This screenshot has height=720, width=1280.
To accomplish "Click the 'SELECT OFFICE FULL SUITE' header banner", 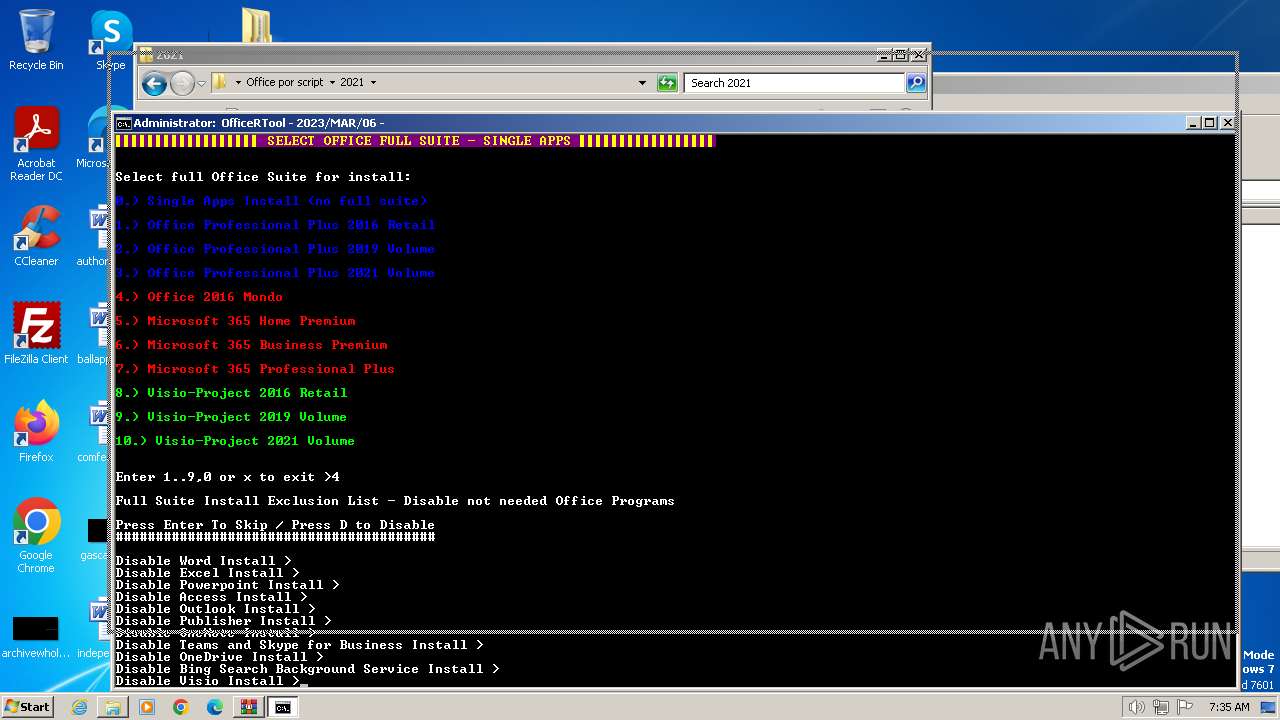I will point(415,141).
